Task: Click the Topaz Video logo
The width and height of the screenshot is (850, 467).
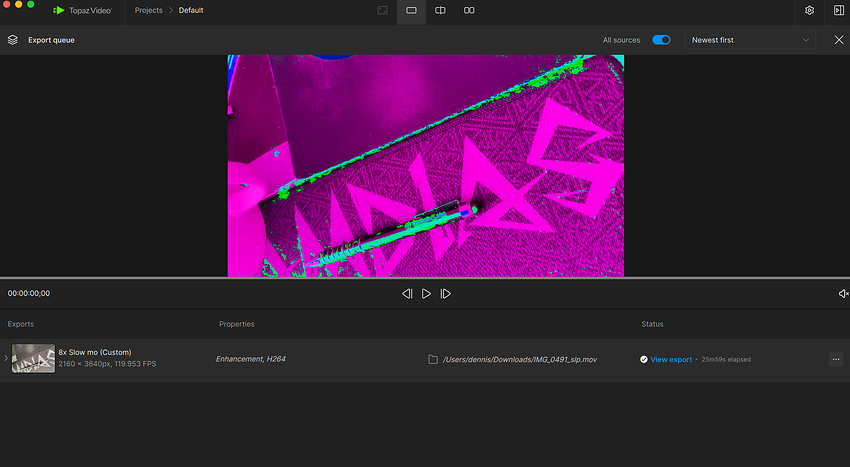Action: (82, 10)
